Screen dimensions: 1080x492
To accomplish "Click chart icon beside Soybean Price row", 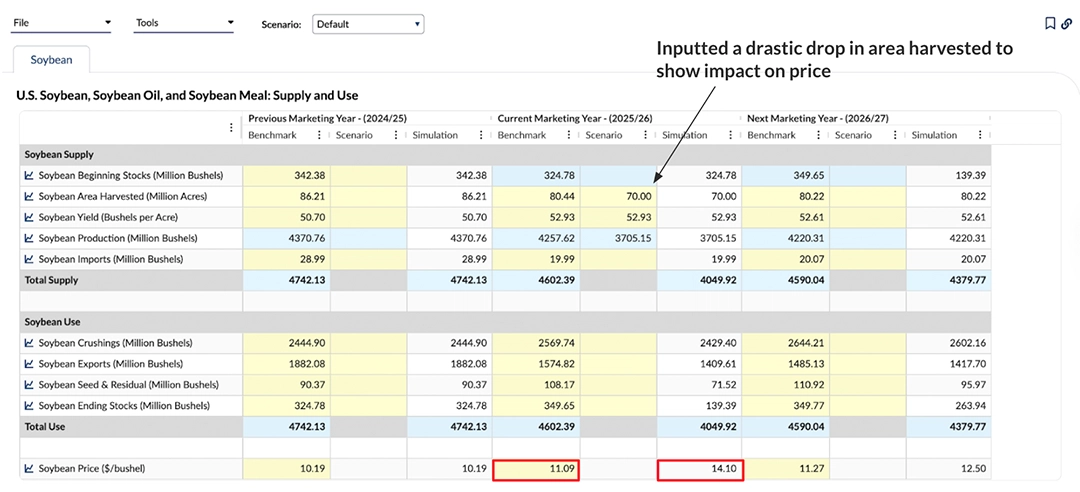I will 30,468.
